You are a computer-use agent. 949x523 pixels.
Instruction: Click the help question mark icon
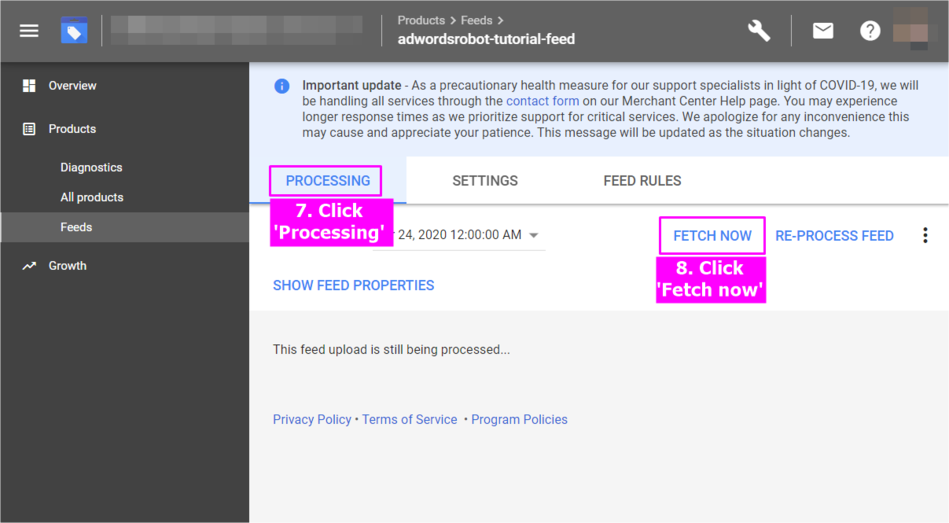coord(870,31)
